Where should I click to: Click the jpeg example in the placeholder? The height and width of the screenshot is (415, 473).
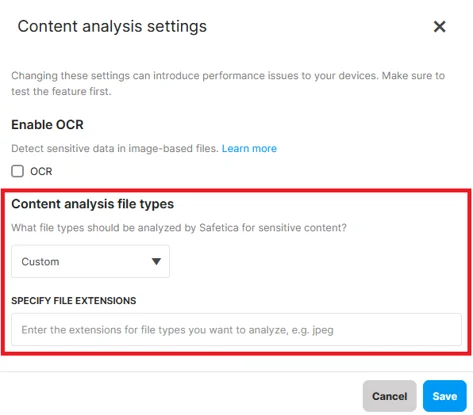(x=323, y=330)
